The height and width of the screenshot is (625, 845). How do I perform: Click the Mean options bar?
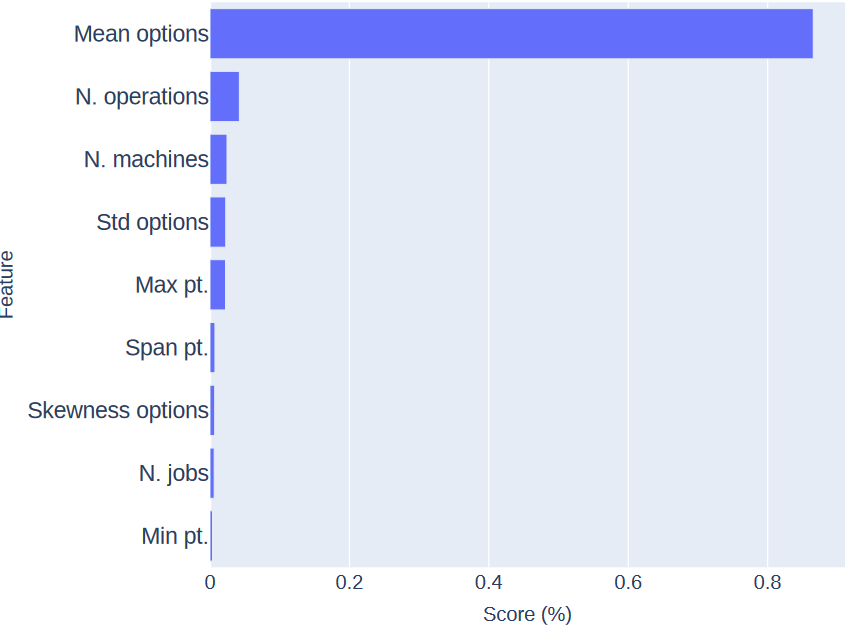coord(511,33)
